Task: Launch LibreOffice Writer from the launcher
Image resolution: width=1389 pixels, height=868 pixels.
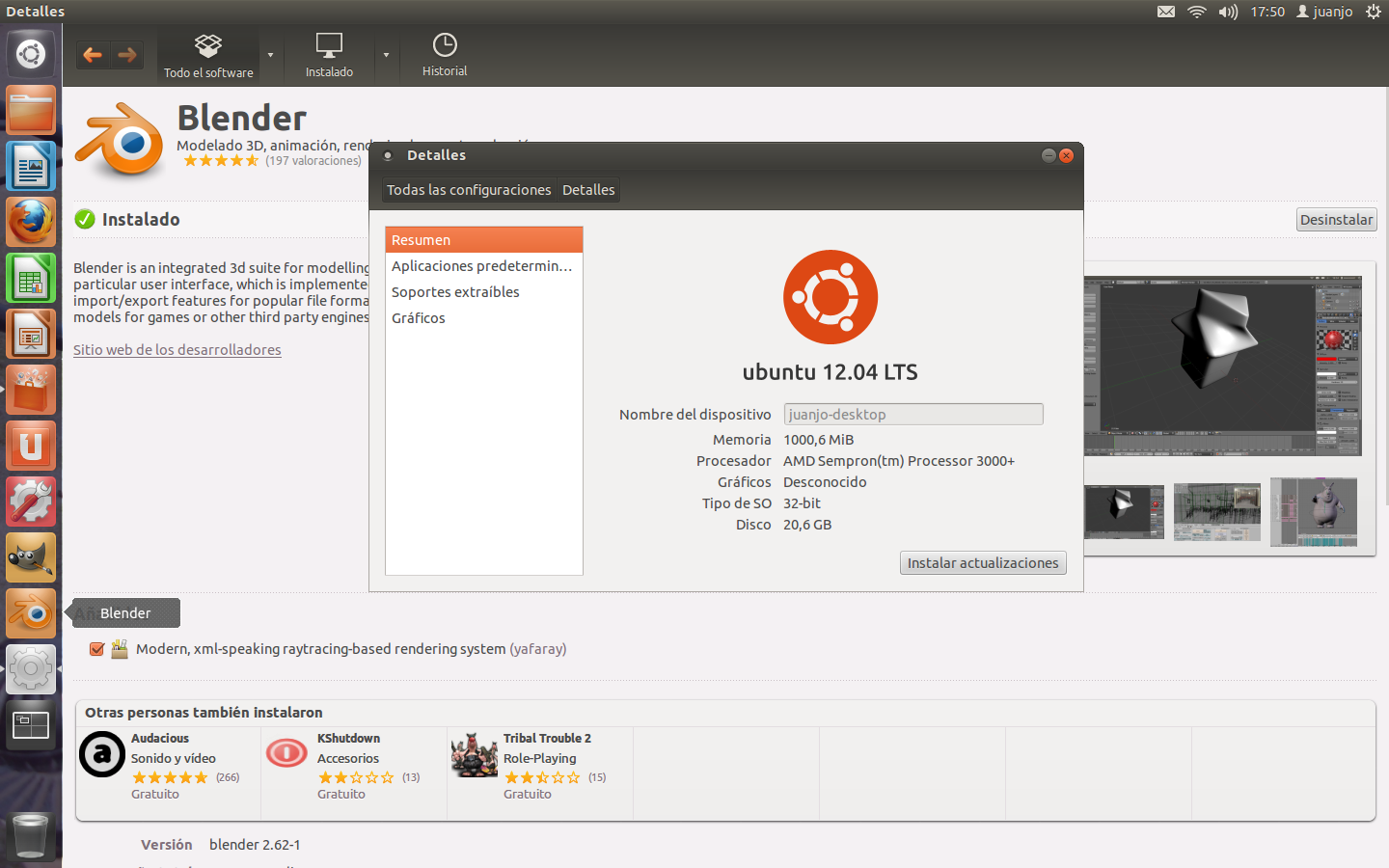Action: click(31, 166)
